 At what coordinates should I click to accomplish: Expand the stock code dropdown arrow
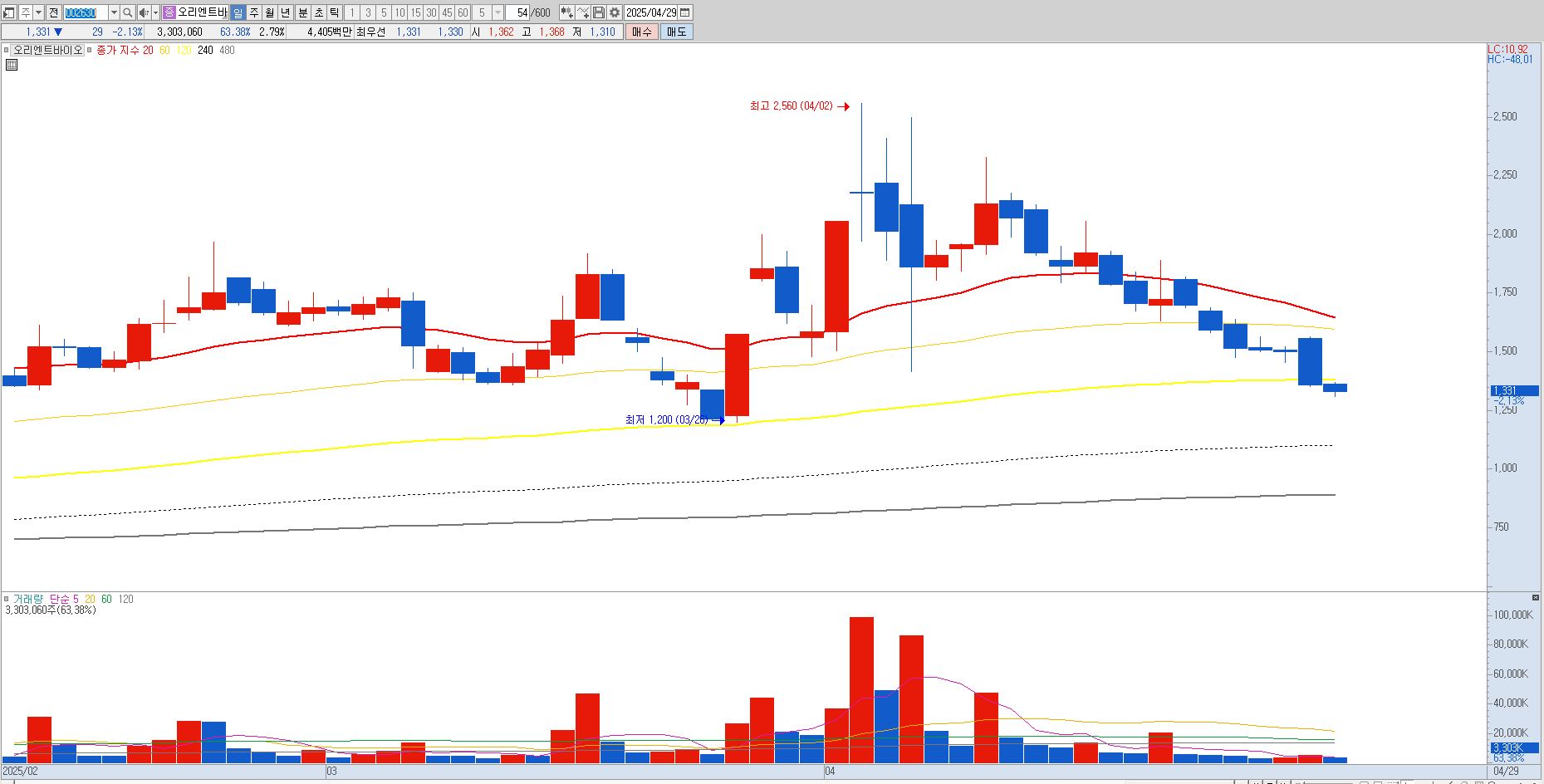click(114, 12)
